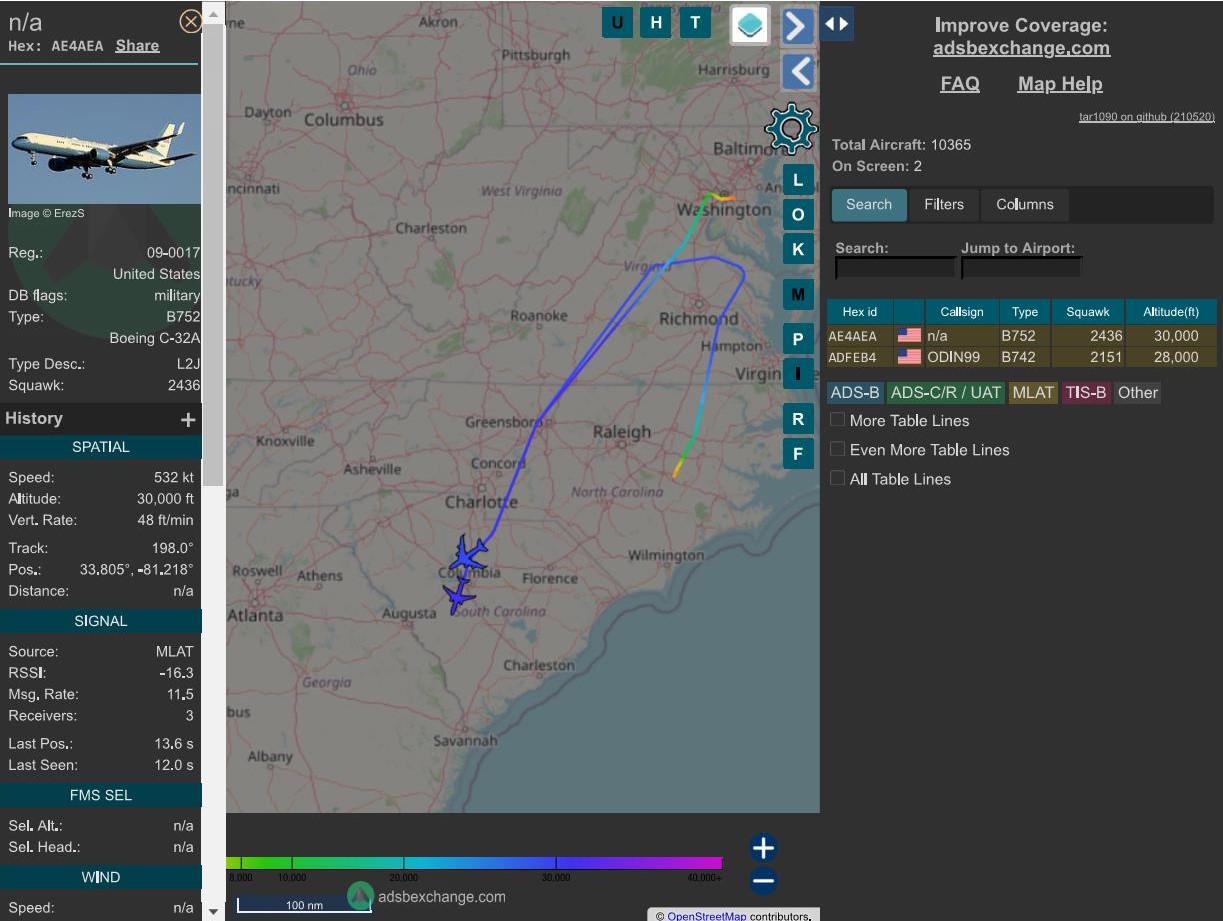The width and height of the screenshot is (1223, 921).
Task: Click the O map button
Action: (x=798, y=215)
